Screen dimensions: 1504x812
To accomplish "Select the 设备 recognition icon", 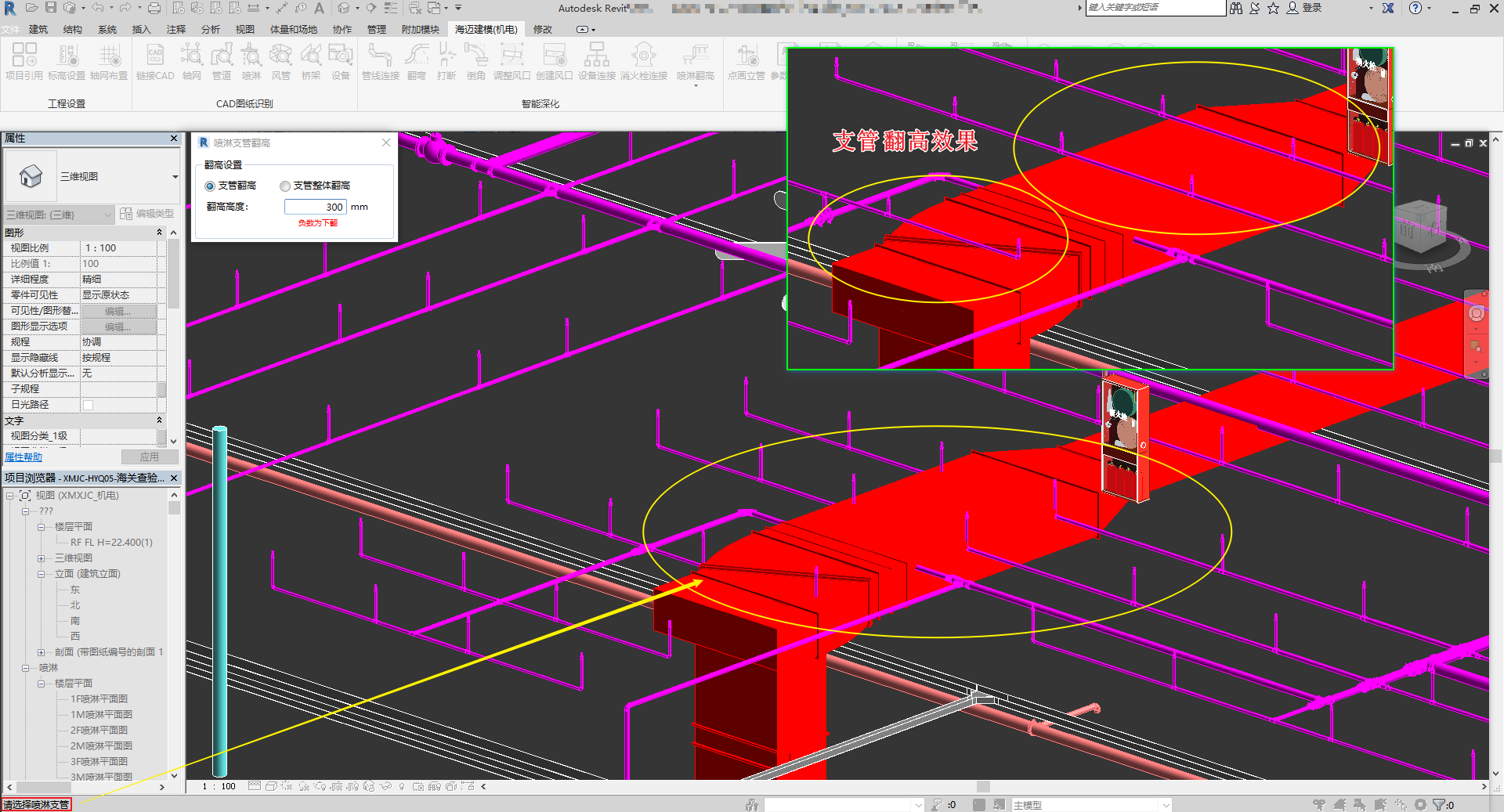I will (x=341, y=61).
